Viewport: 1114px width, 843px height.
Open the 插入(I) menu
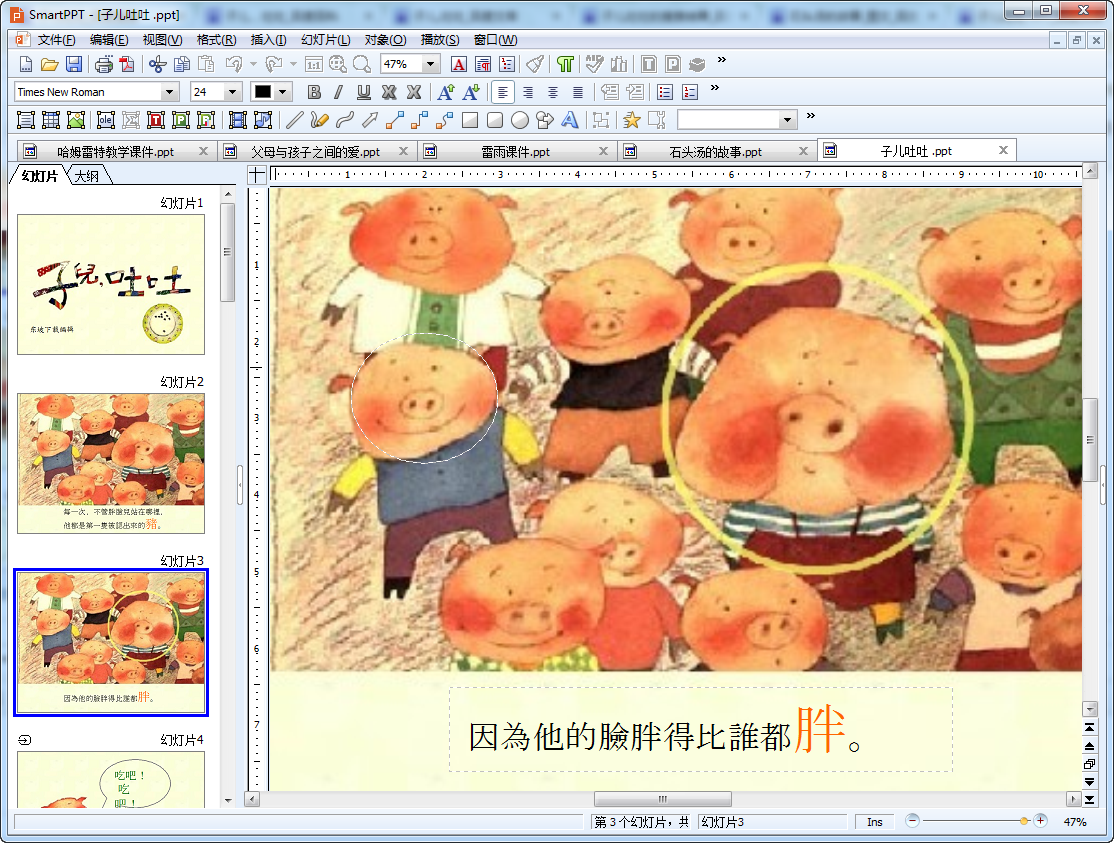268,40
